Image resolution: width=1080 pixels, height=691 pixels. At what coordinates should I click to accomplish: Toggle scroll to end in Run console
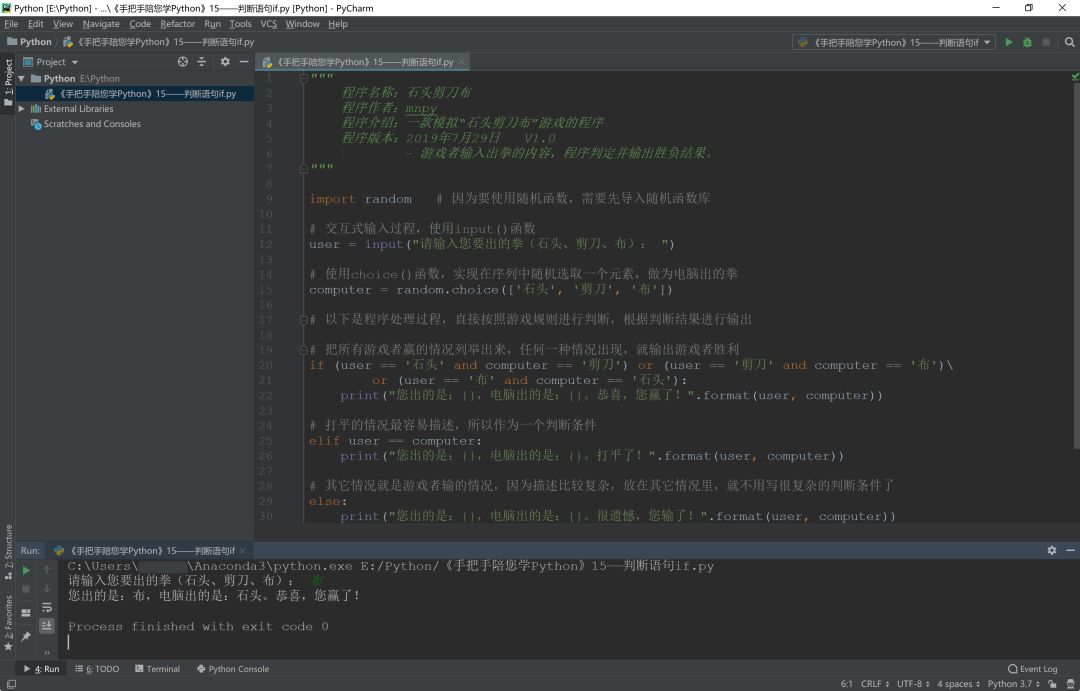point(47,625)
